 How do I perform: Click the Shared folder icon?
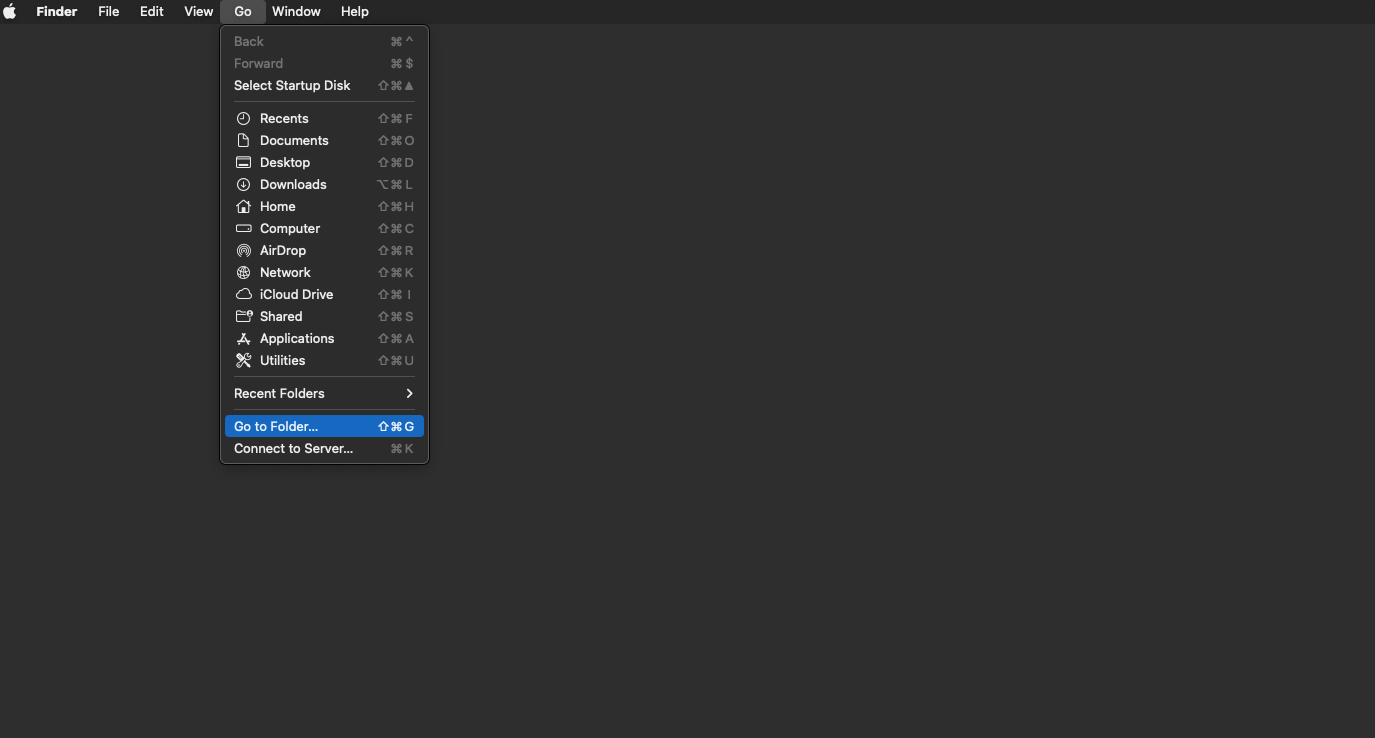tap(243, 317)
